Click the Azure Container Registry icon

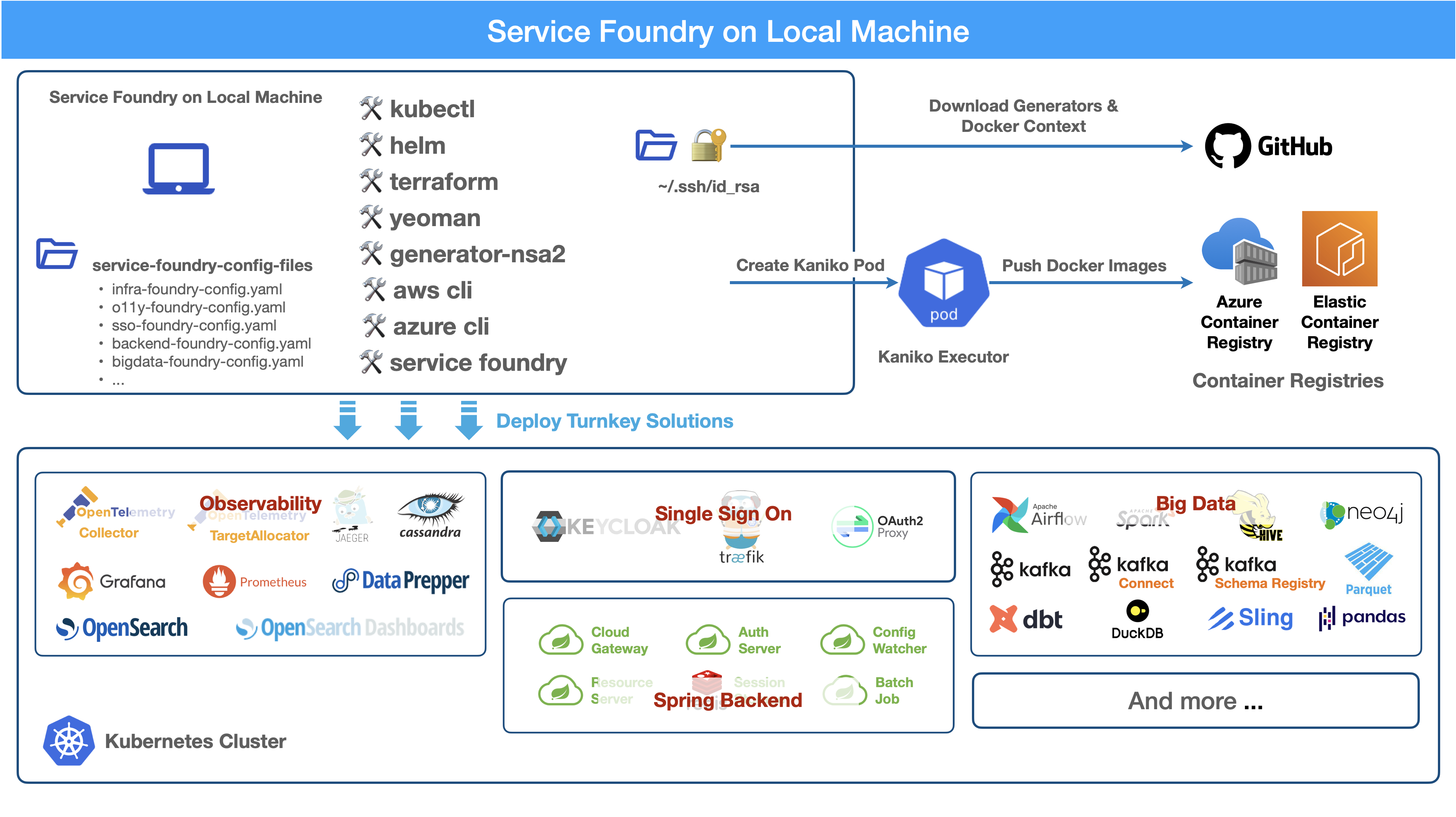point(1239,251)
